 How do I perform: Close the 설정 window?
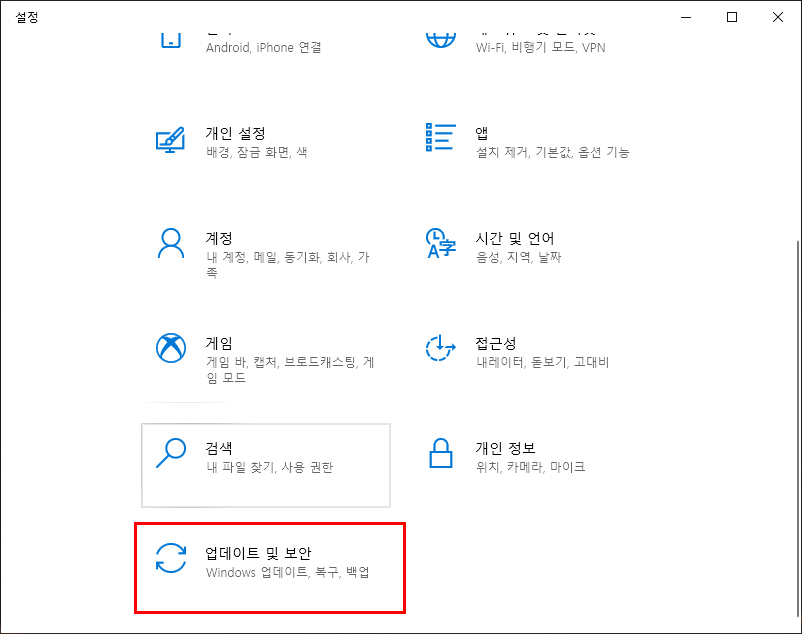pyautogui.click(x=778, y=17)
